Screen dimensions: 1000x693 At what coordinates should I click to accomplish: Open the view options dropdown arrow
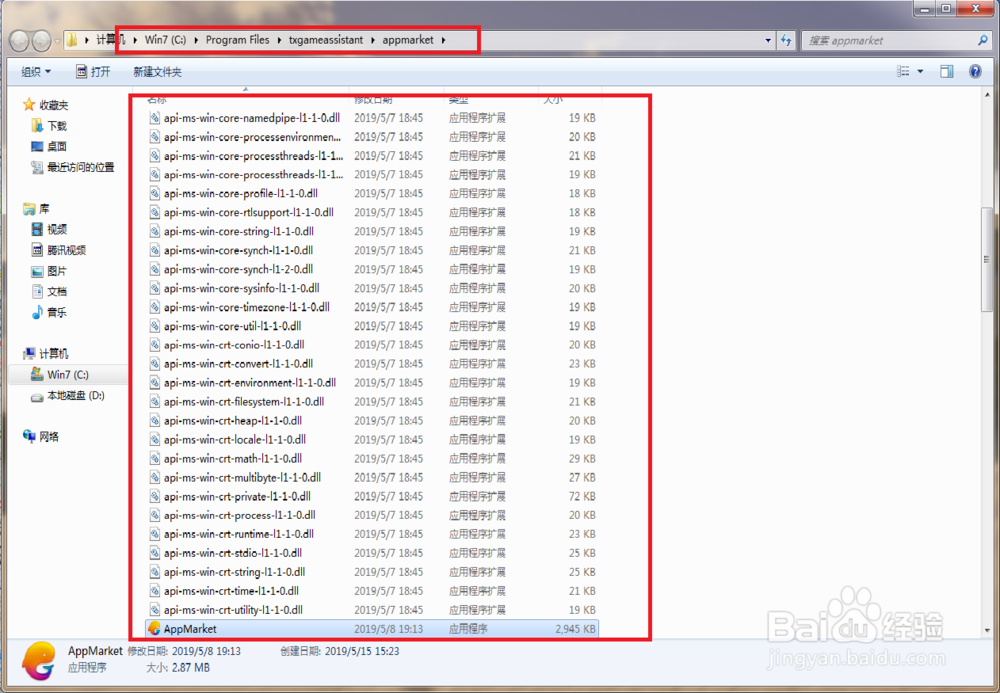tap(920, 71)
